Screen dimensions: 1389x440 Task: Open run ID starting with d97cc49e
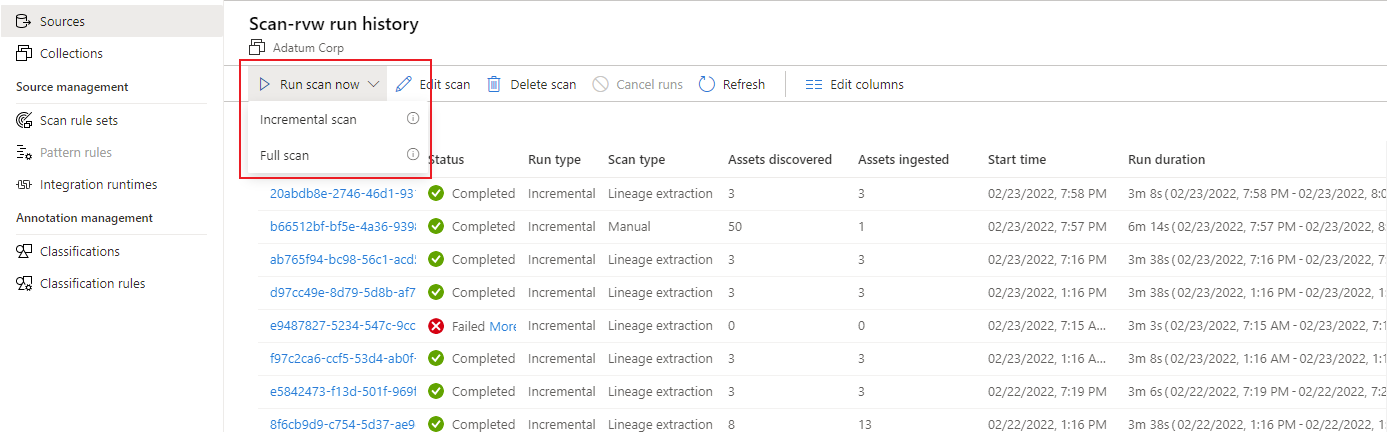(x=342, y=292)
